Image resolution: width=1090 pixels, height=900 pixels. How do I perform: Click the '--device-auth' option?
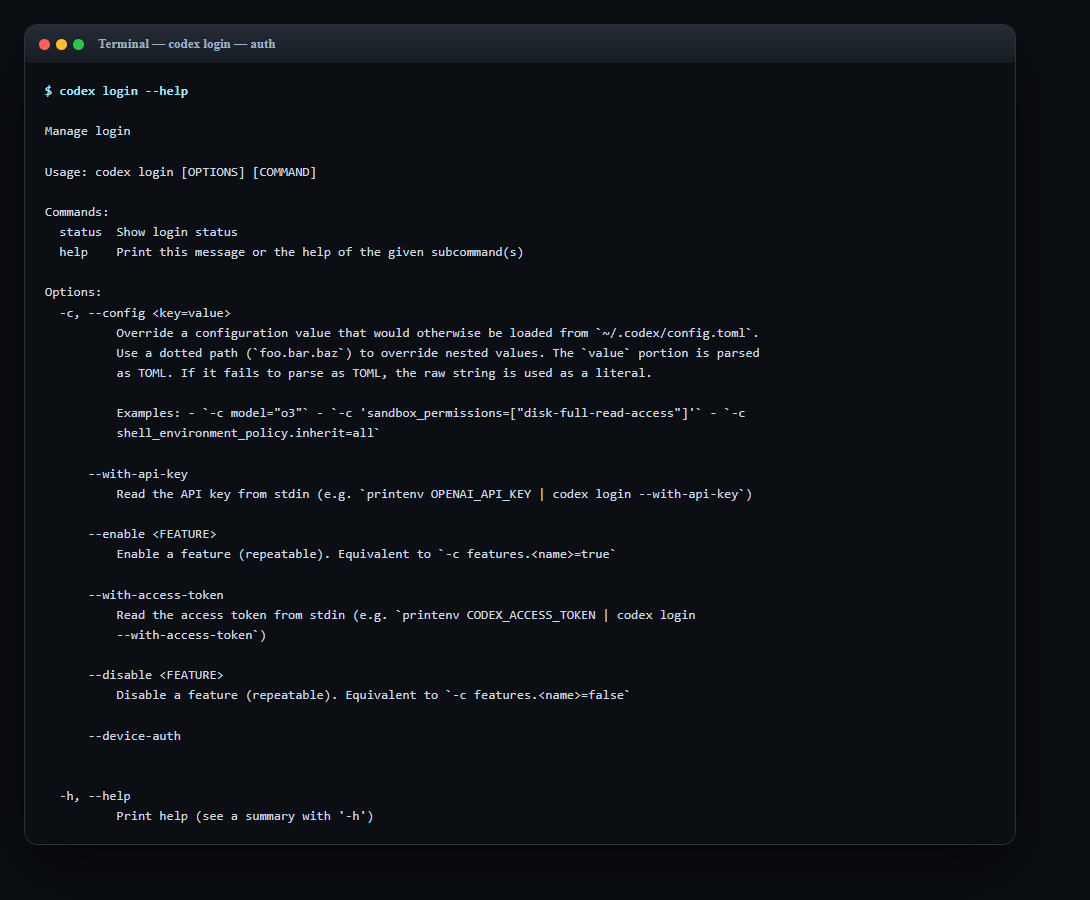pos(134,736)
